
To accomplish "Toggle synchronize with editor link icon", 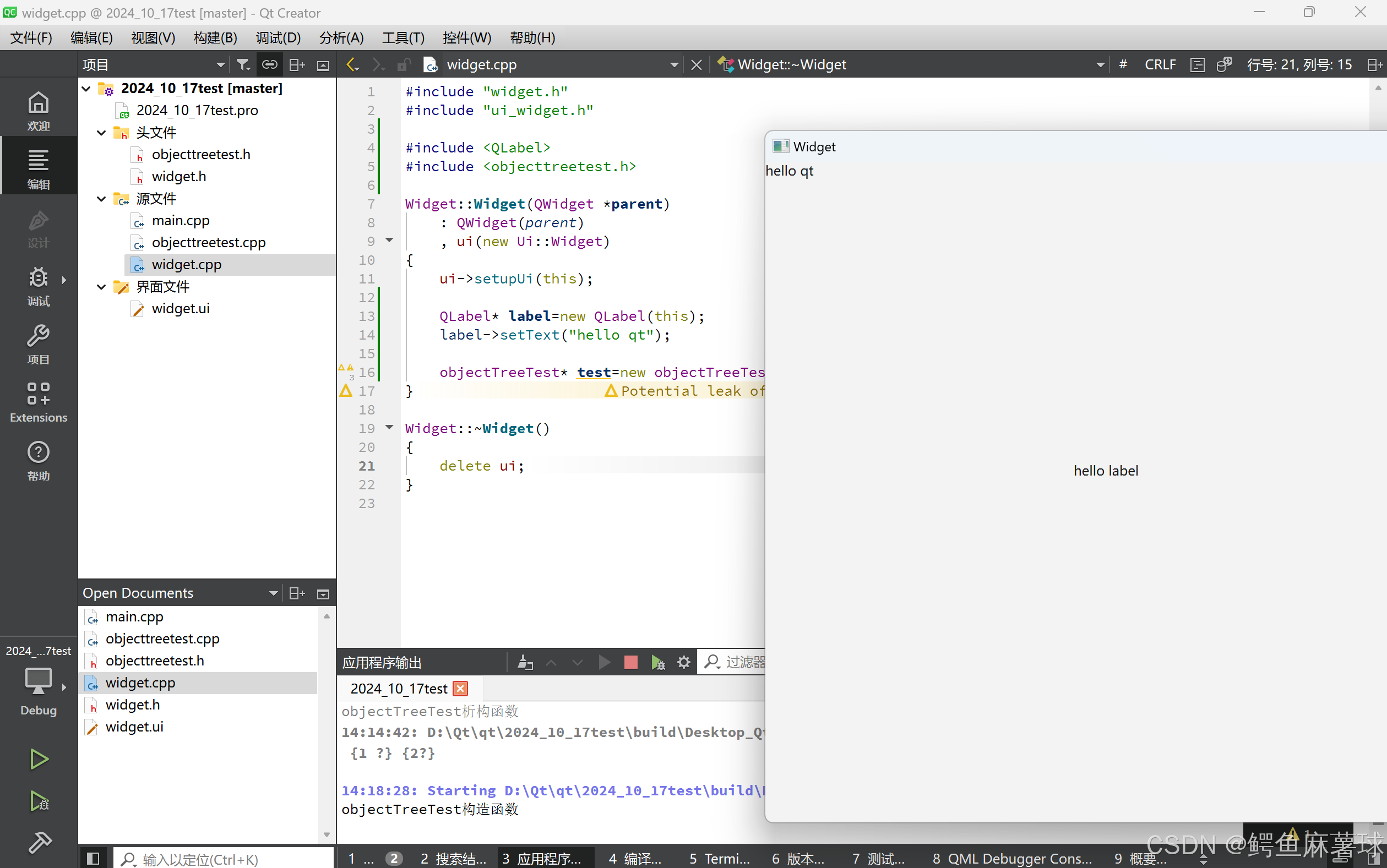I will pyautogui.click(x=269, y=65).
